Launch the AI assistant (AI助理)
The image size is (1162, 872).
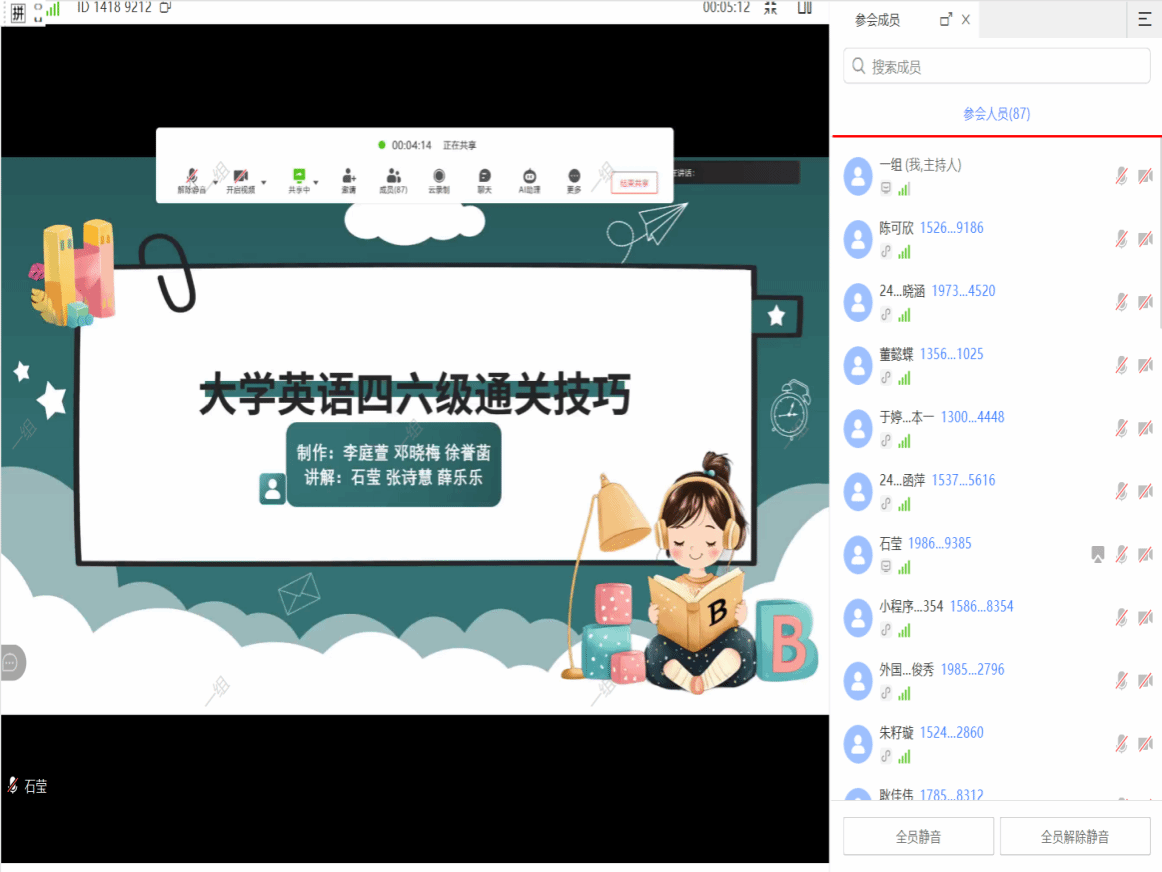529,177
